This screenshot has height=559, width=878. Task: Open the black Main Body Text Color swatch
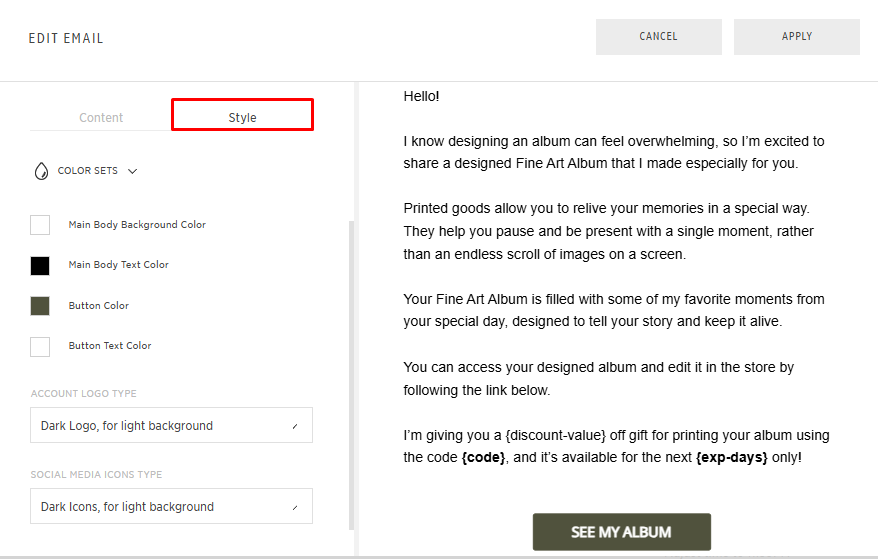40,265
